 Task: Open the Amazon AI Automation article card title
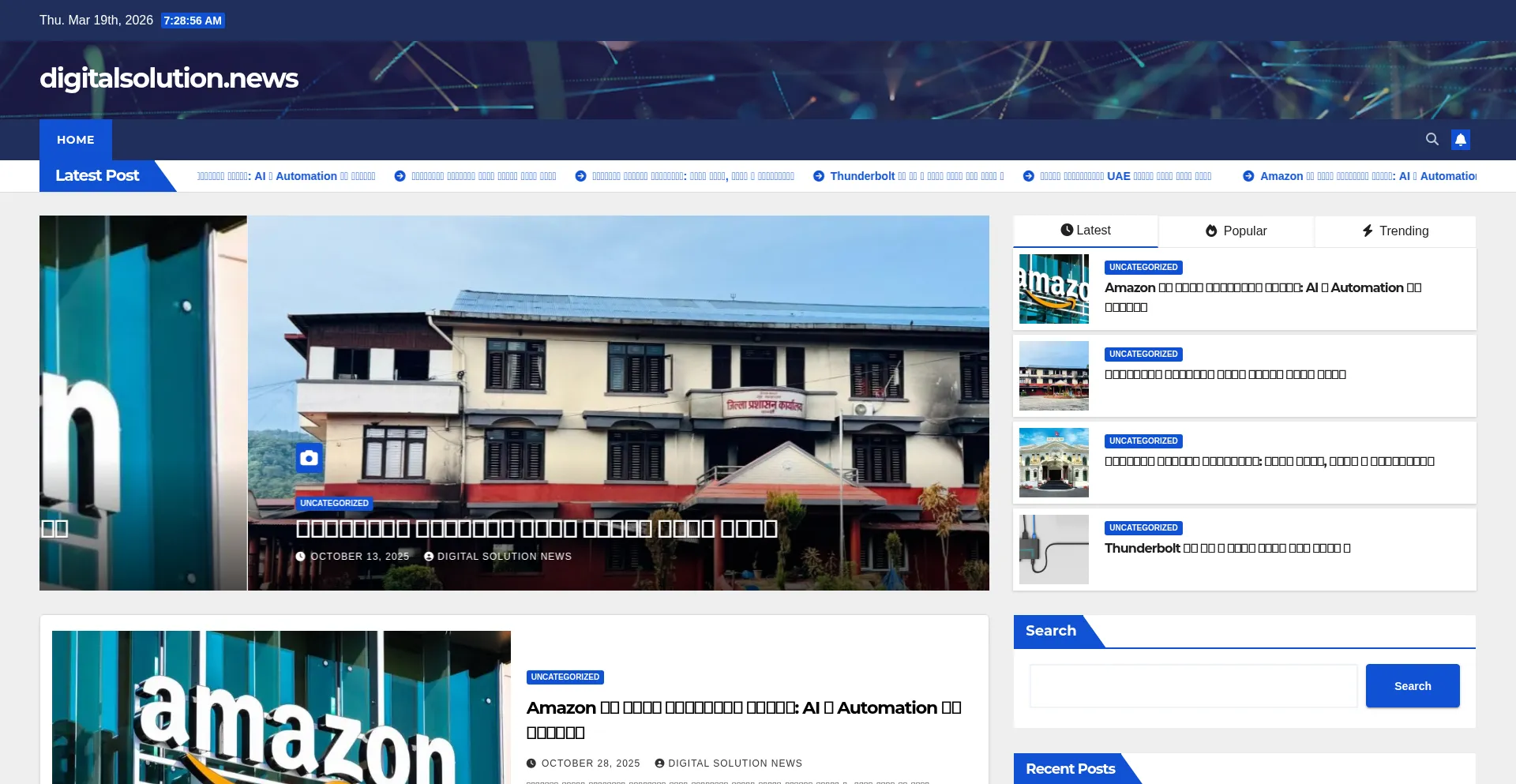point(744,719)
